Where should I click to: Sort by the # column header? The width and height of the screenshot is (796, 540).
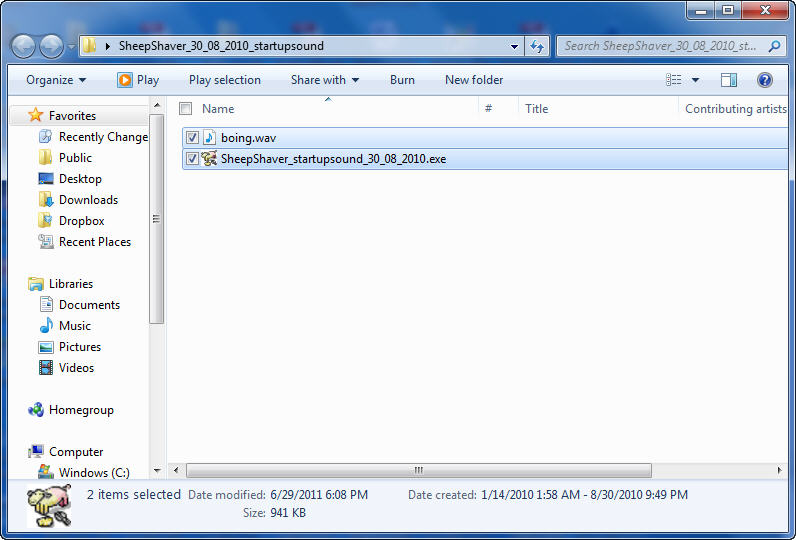[488, 108]
